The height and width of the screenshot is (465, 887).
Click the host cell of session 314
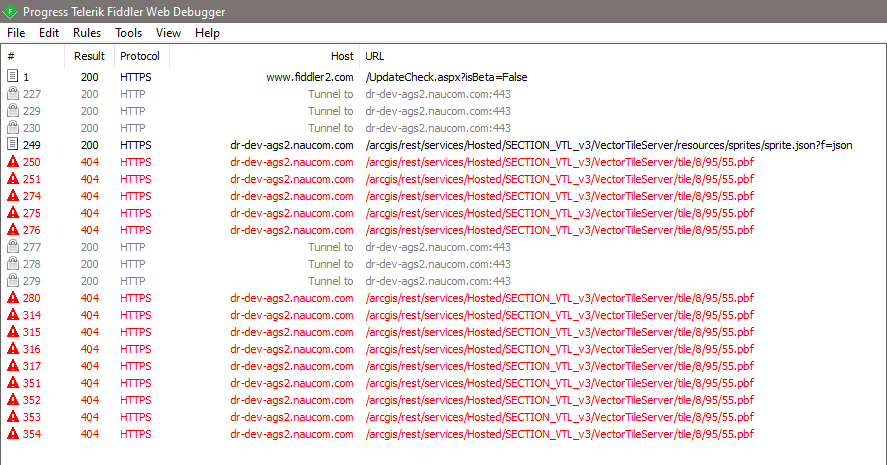[x=292, y=315]
